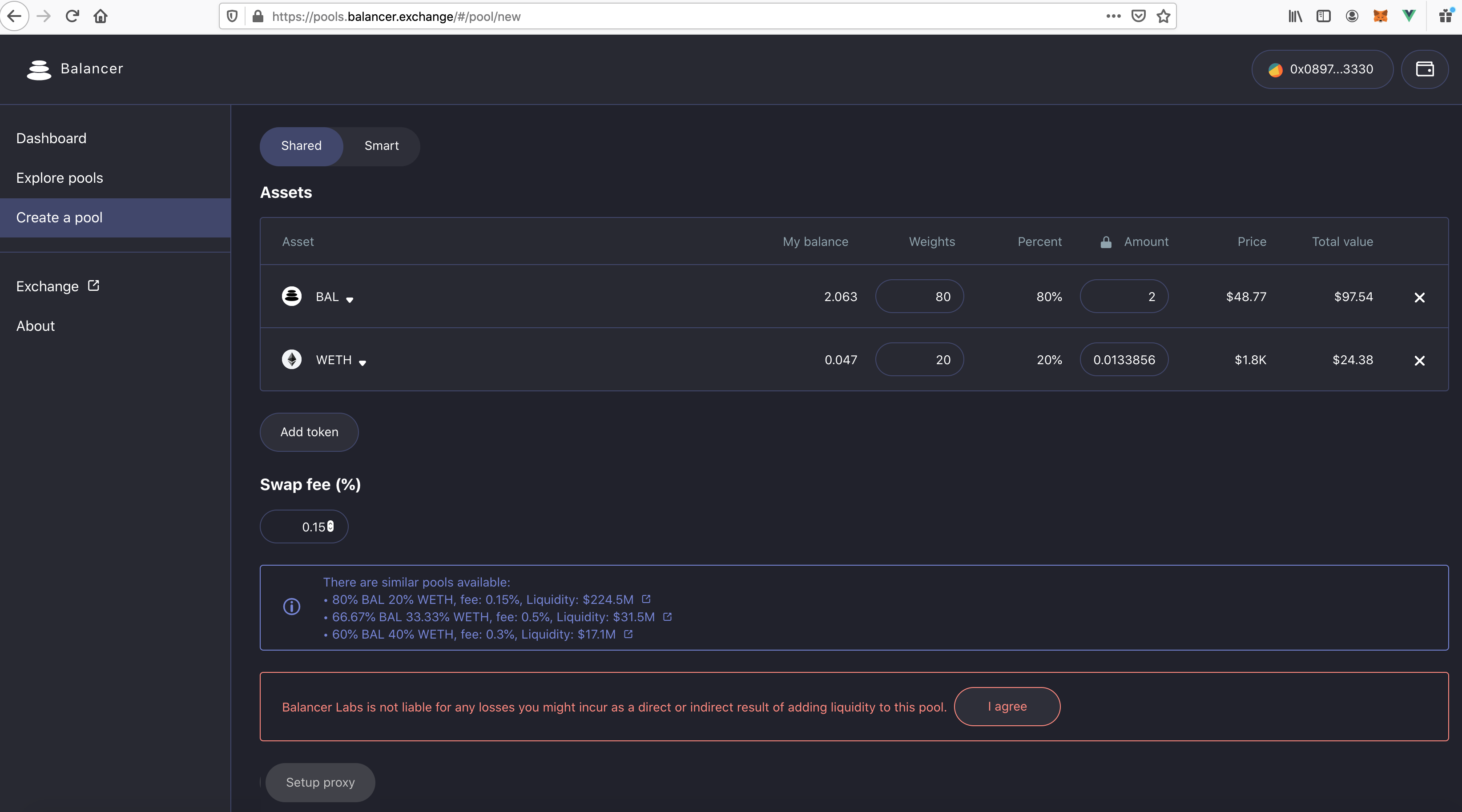Open 60% BAL 40% WETH pool link icon
The image size is (1462, 812).
628,635
